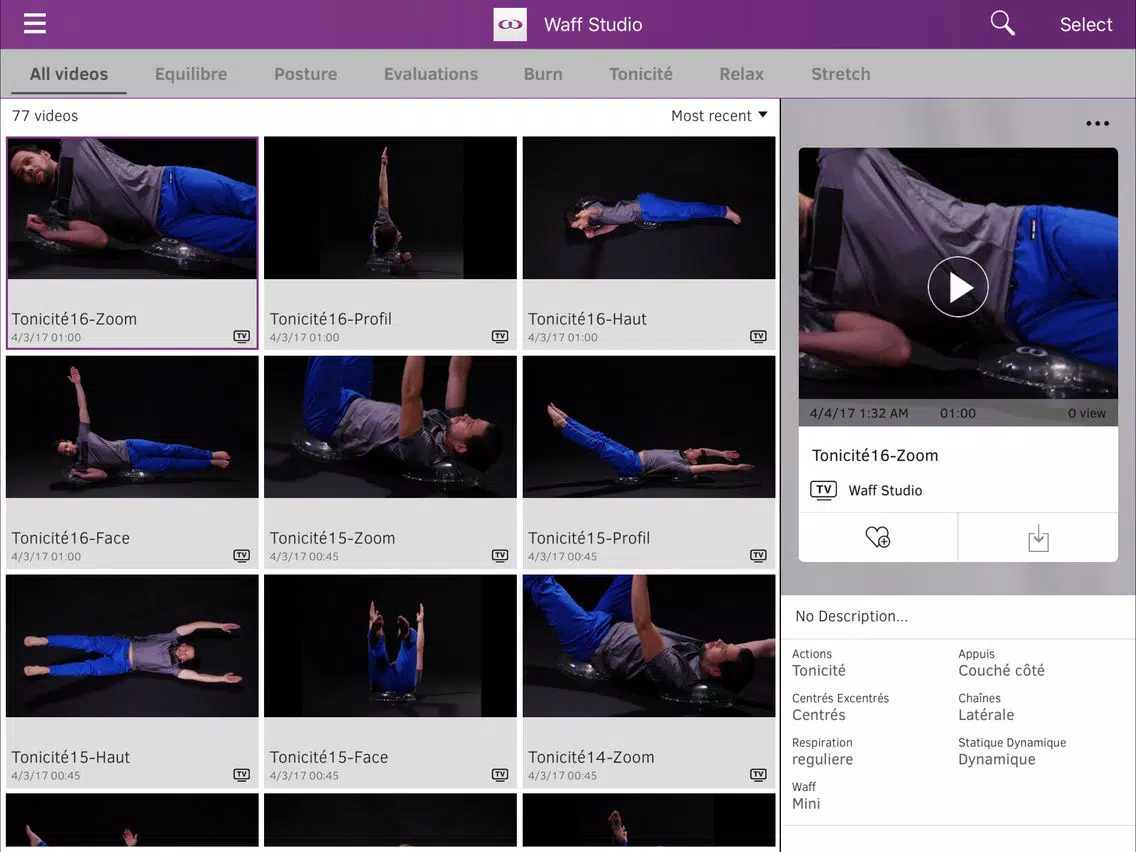The height and width of the screenshot is (852, 1136).
Task: Click the 0 view counter
Action: tap(1087, 414)
